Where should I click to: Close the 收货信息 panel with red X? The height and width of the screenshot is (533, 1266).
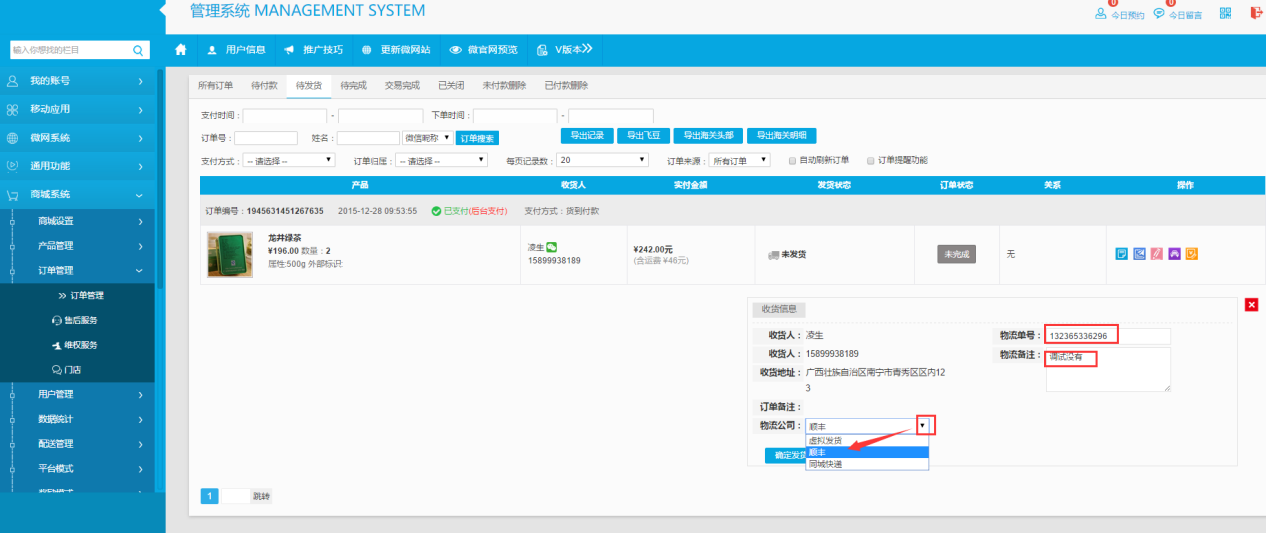[x=1251, y=305]
